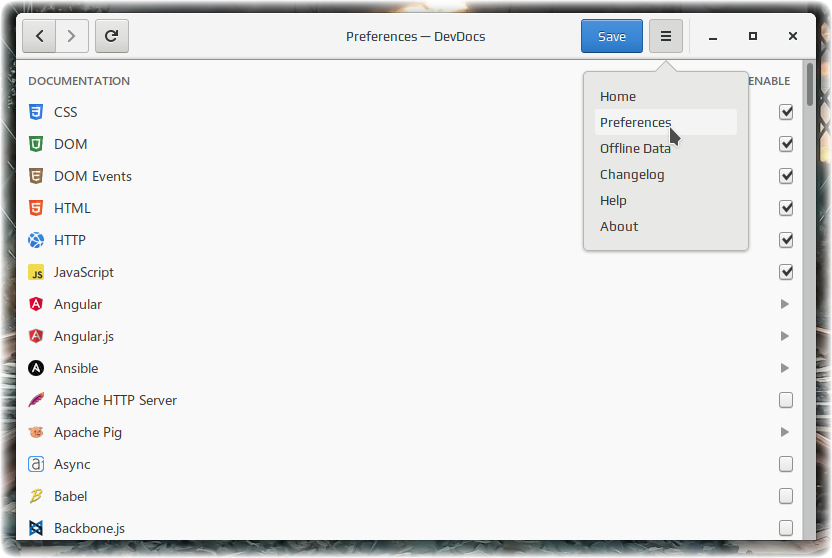Viewport: 832px width, 558px height.
Task: Click the Backbone.js icon
Action: [36, 528]
